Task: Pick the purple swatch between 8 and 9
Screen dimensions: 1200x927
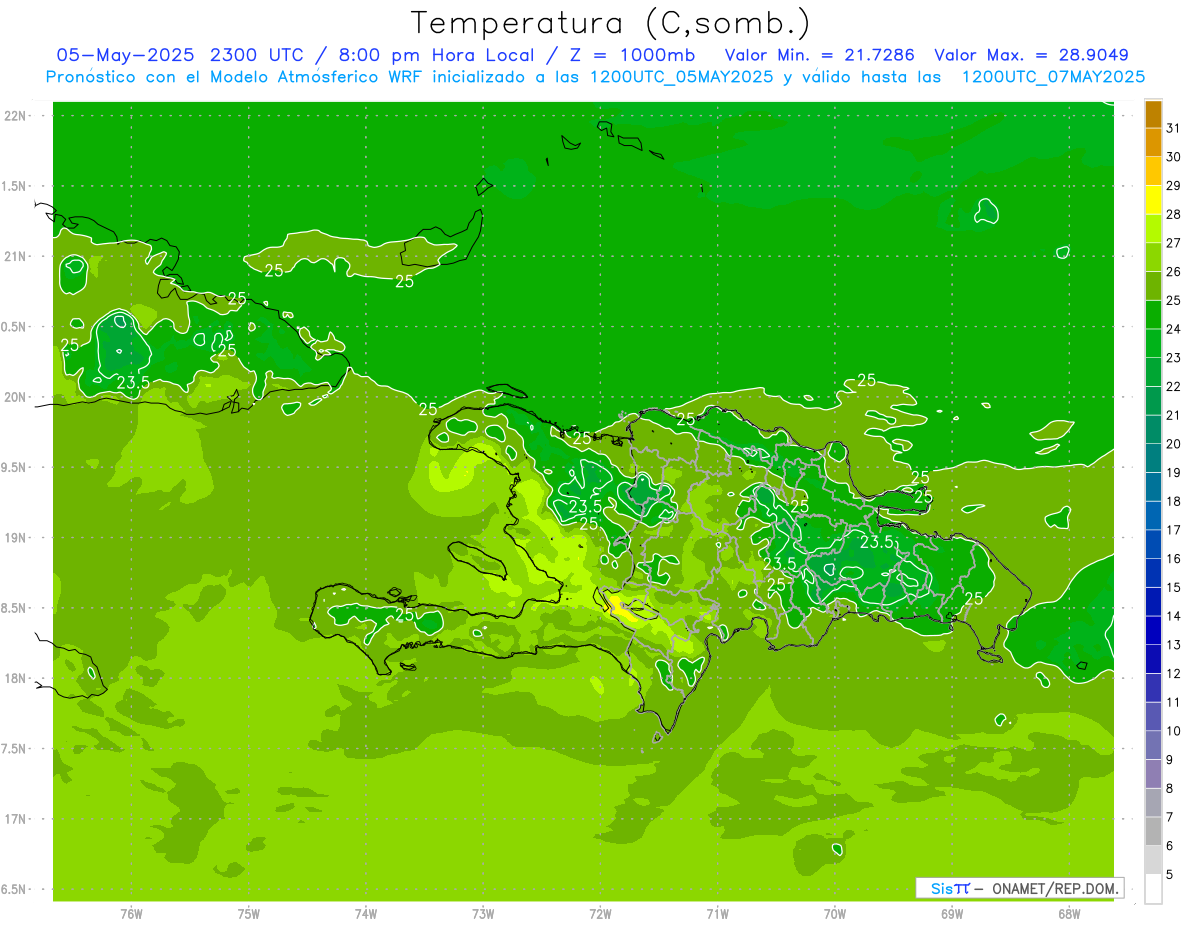Action: tap(1153, 774)
